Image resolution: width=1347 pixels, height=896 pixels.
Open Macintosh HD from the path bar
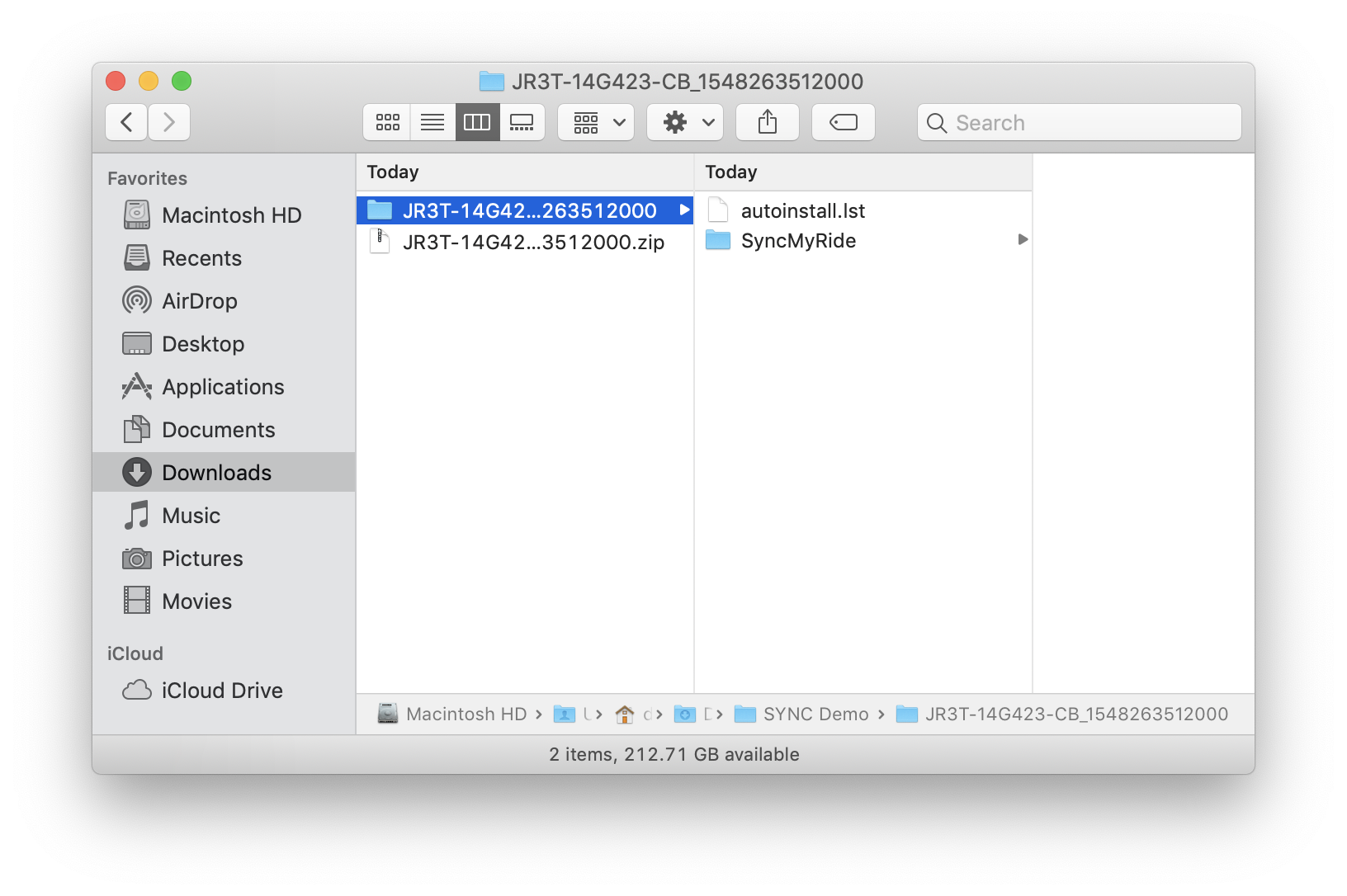[x=466, y=714]
